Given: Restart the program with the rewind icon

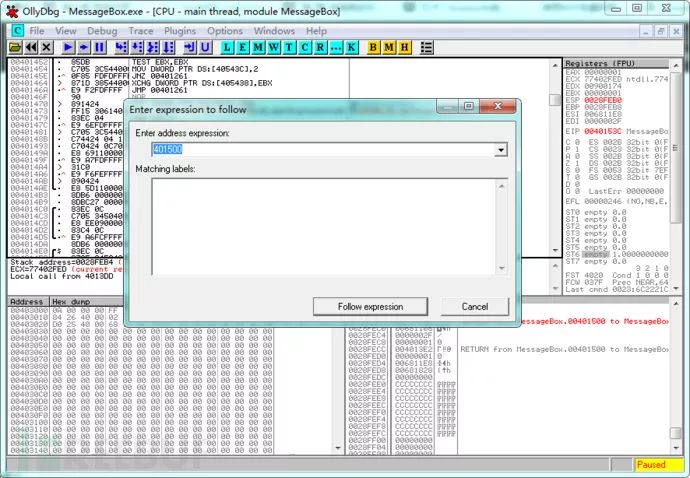Looking at the screenshot, I should point(31,47).
